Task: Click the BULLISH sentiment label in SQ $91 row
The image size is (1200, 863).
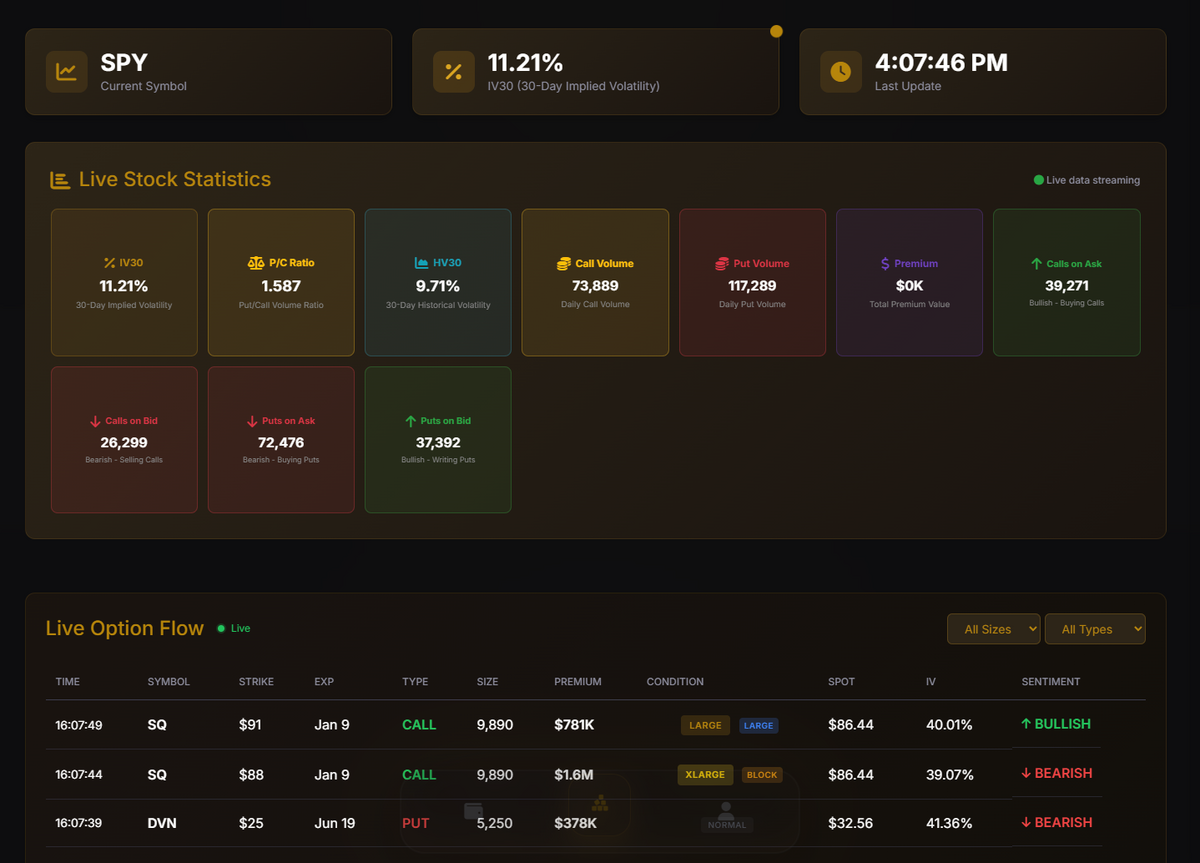Action: pos(1056,724)
